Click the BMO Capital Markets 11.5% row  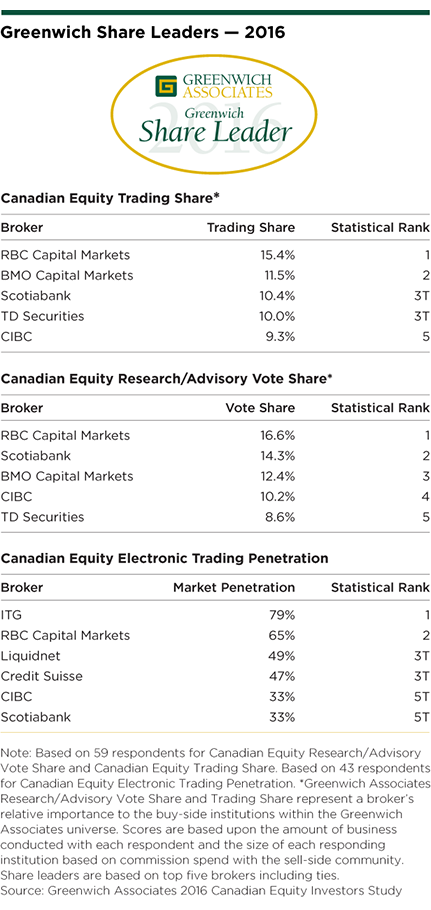click(x=215, y=275)
